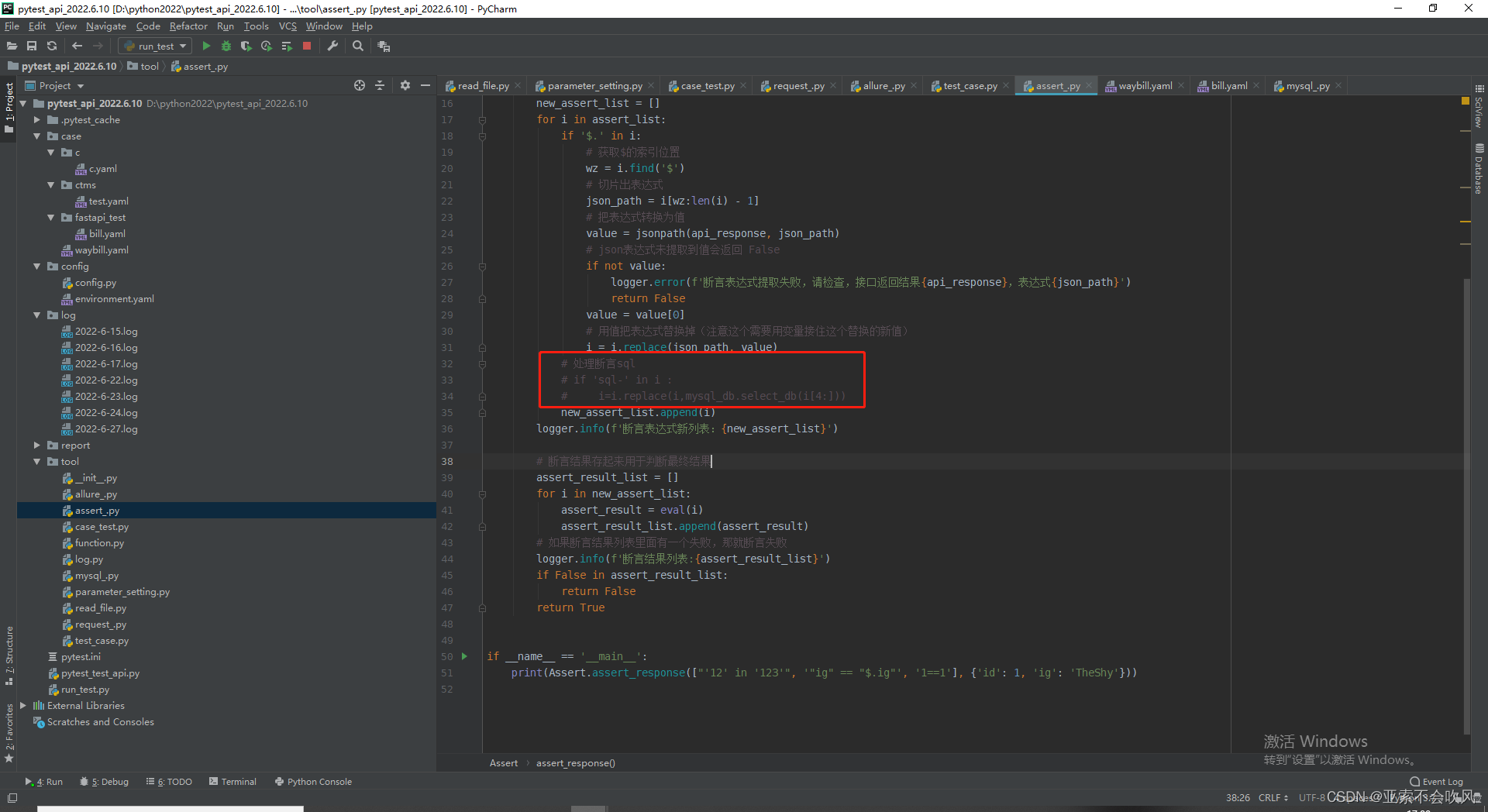Close the read_file.py editor tab
This screenshot has height=812, width=1488.
tap(517, 86)
